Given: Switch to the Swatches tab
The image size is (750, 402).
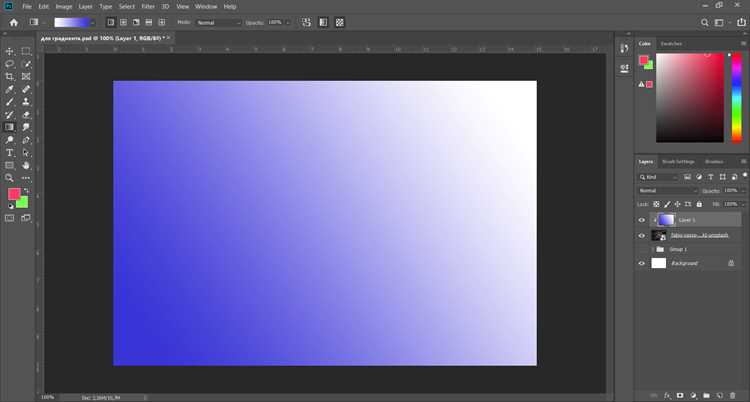Looking at the screenshot, I should coord(671,44).
